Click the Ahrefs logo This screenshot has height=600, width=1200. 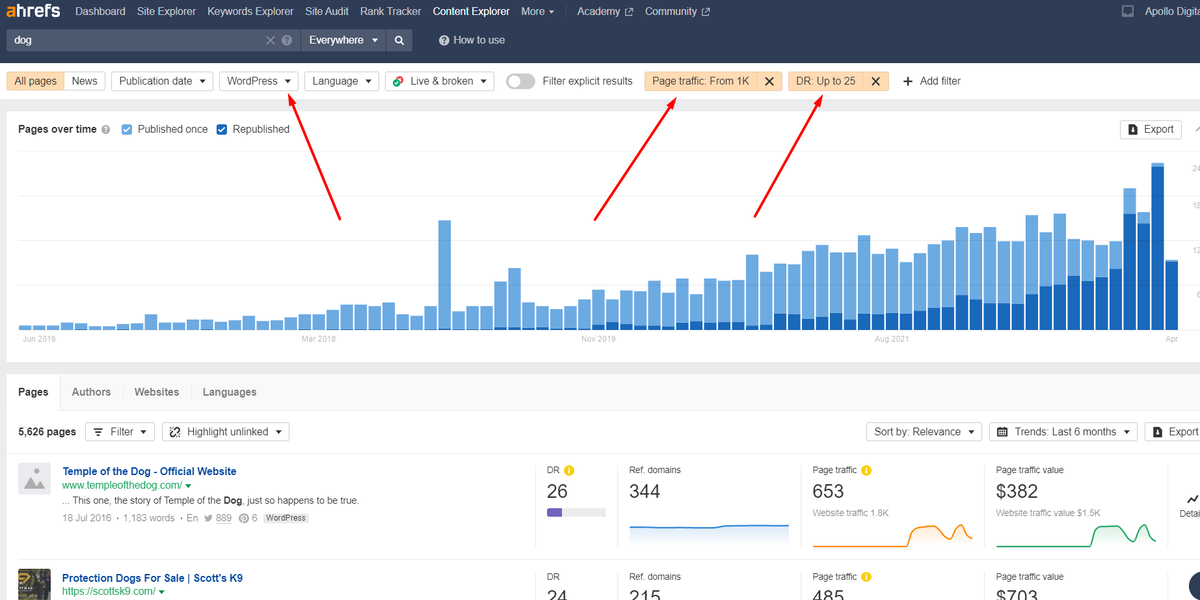(x=33, y=12)
